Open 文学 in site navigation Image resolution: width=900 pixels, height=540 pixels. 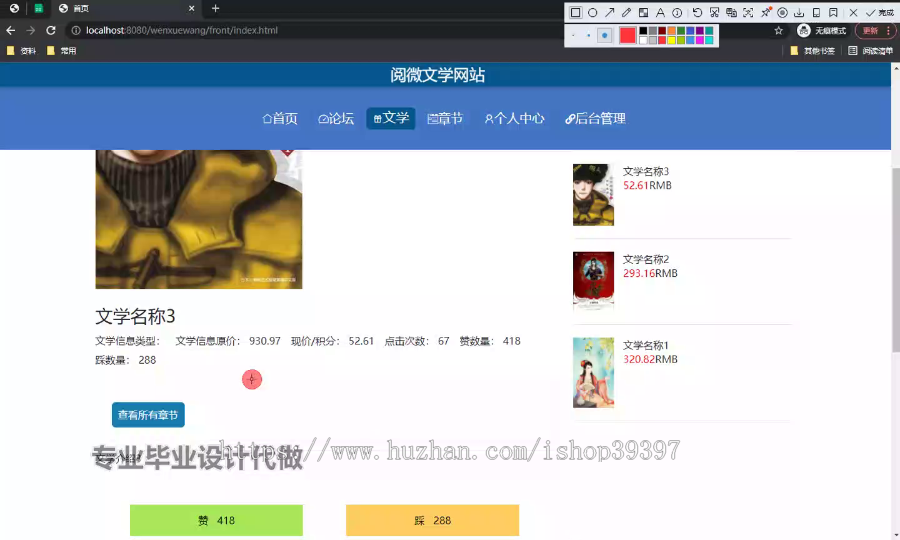pyautogui.click(x=391, y=118)
